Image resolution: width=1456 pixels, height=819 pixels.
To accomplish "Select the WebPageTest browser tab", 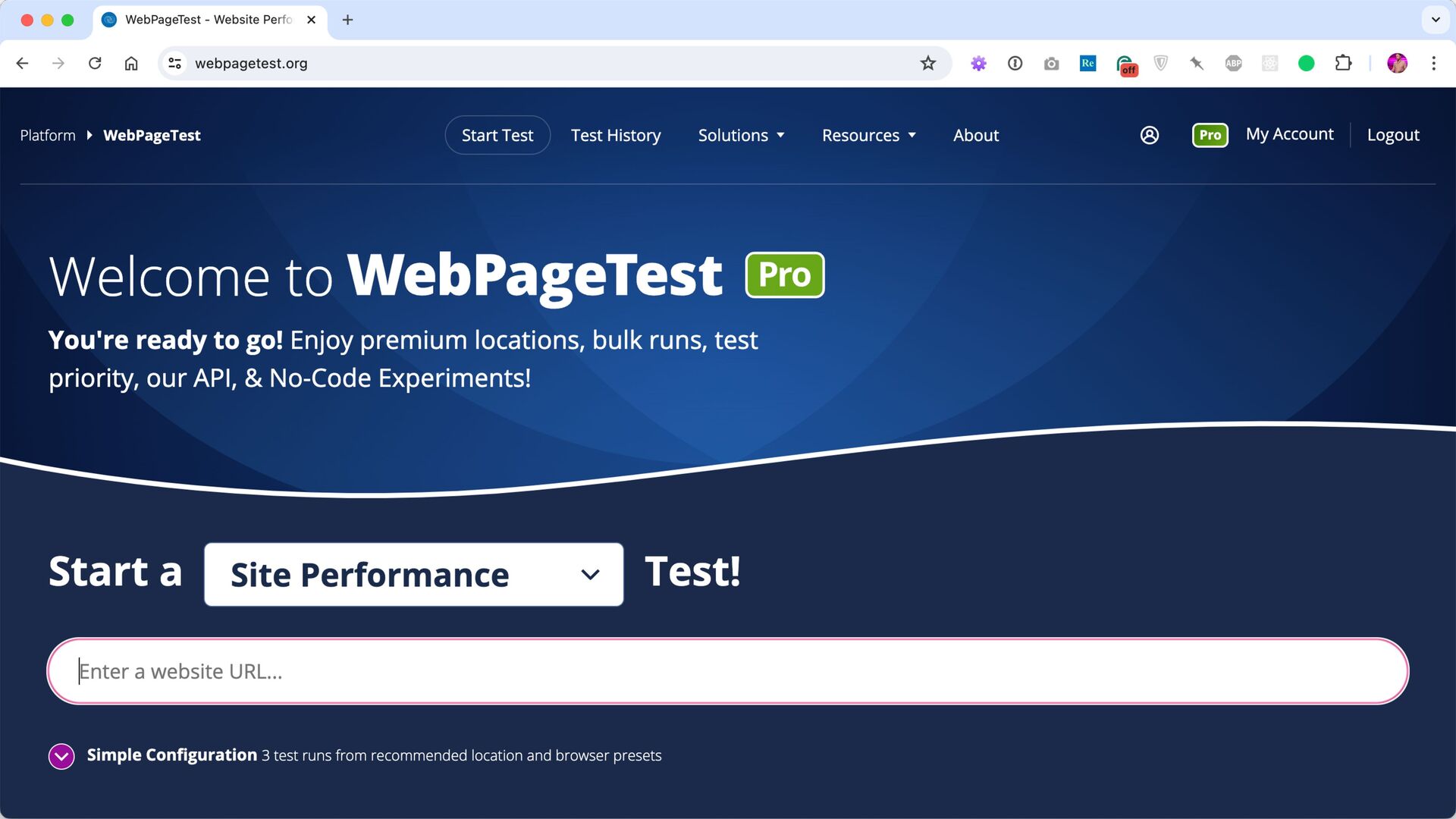I will tap(210, 20).
